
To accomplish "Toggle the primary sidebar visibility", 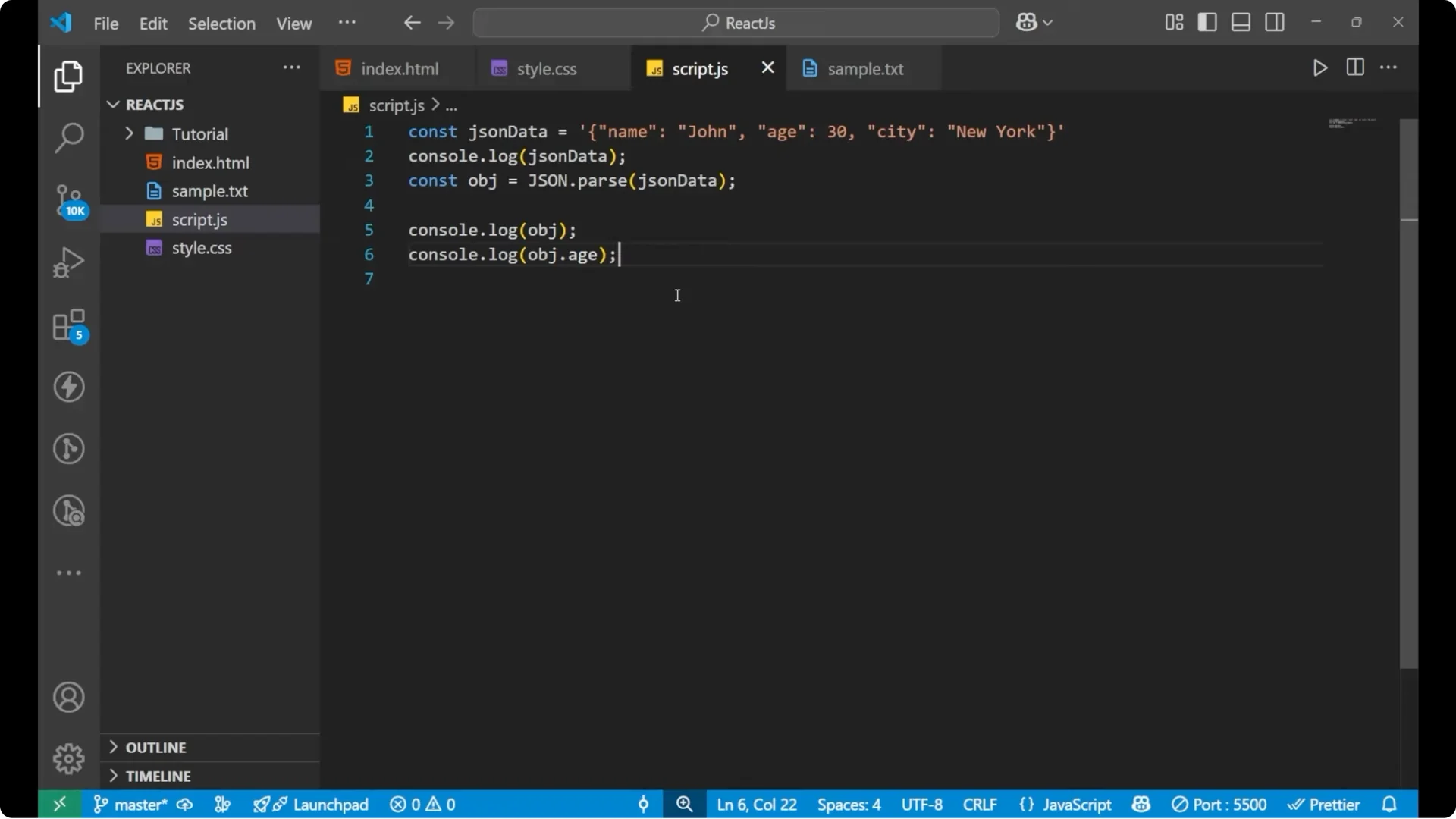I will pos(1207,22).
